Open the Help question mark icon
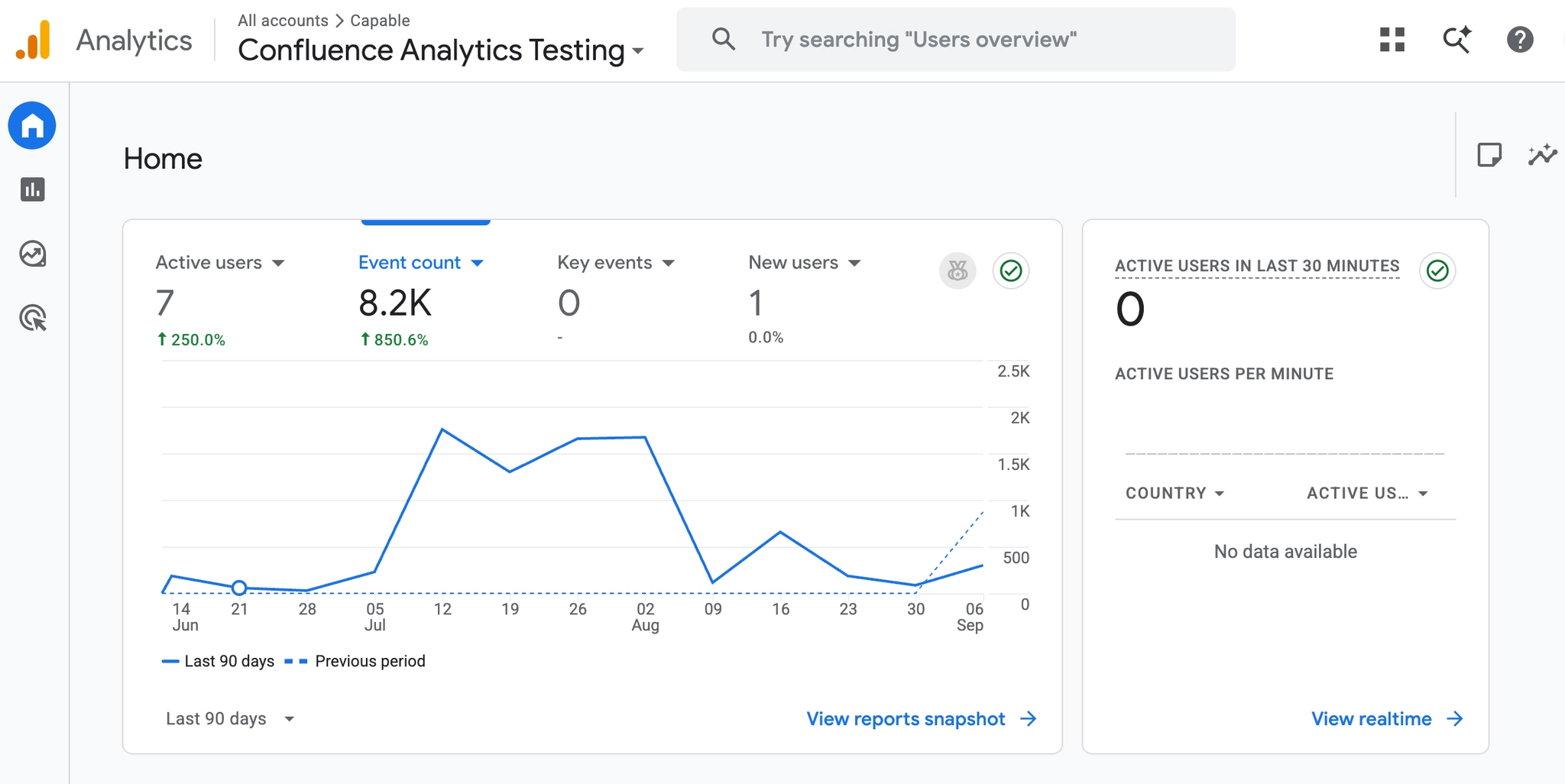 point(1520,40)
